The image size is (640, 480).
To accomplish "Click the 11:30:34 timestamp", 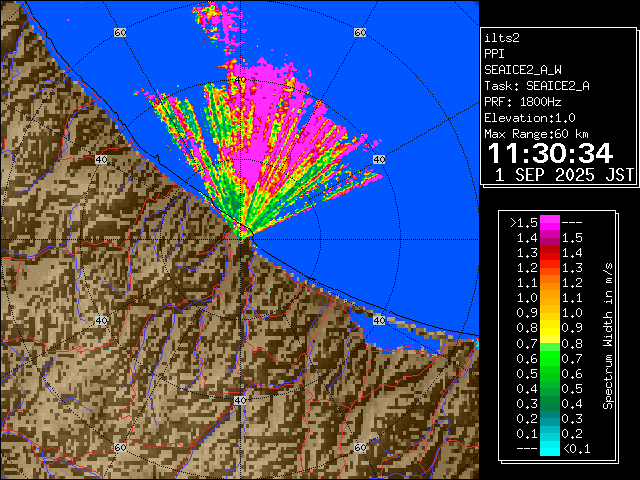I will 549,153.
